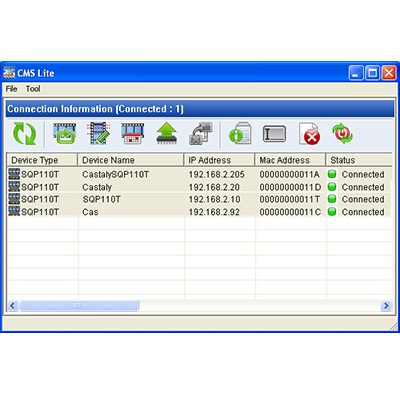Click the Status column header
Screen dimensions: 400x400
coord(359,160)
